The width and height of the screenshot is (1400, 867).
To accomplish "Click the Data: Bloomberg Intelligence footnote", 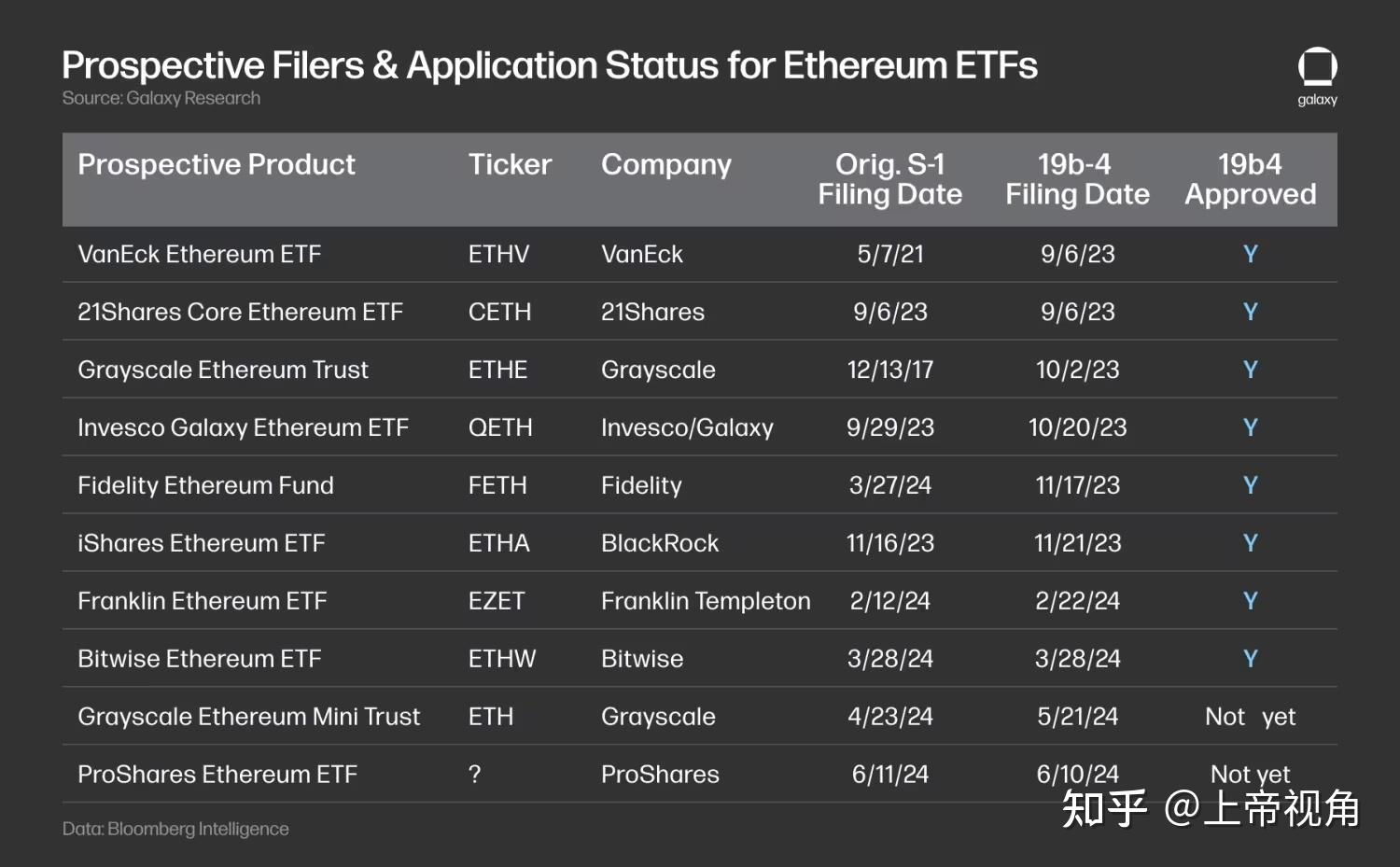I will pos(175,829).
